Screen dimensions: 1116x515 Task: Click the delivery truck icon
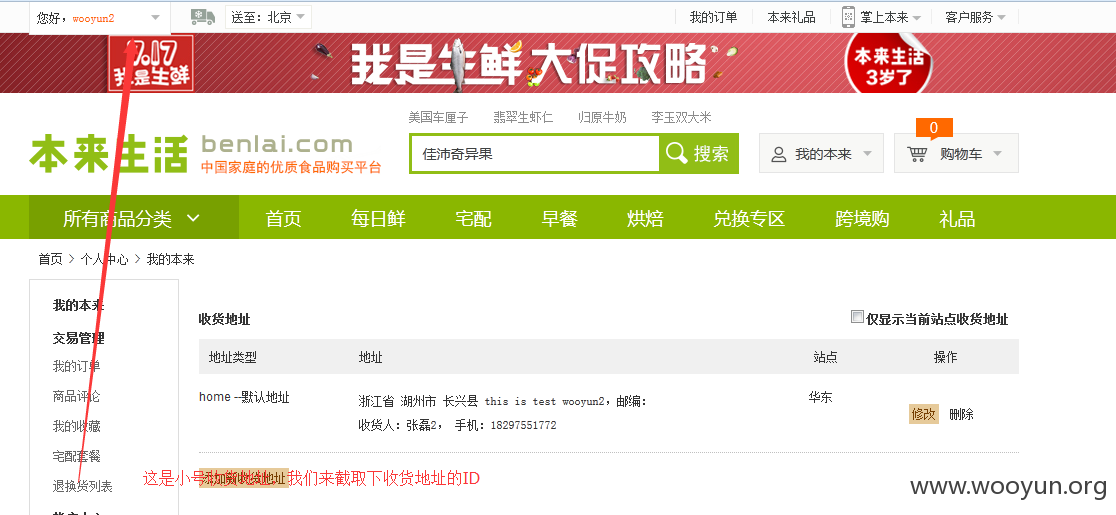[203, 17]
